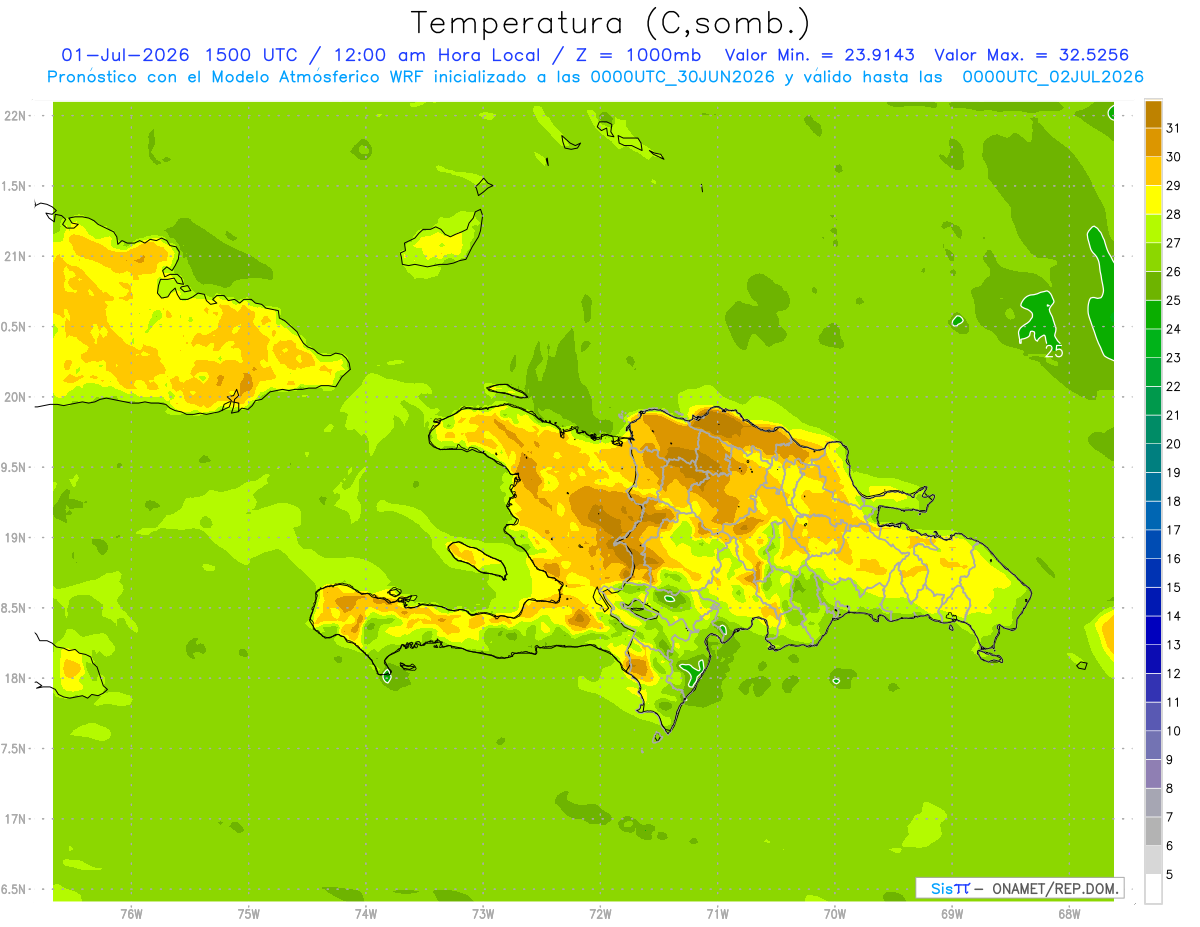The image size is (1200, 927).
Task: Select the date text '01-Jul-2026 1500 UTC'
Action: click(177, 56)
